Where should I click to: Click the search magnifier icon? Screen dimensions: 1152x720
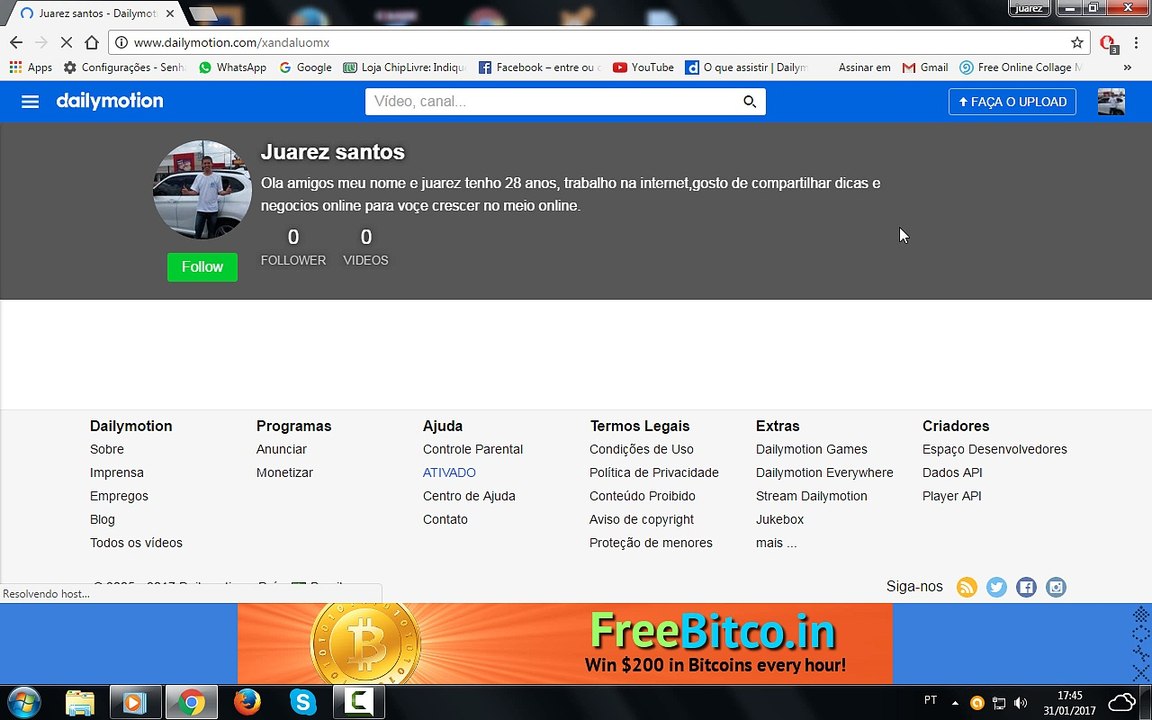pyautogui.click(x=749, y=101)
